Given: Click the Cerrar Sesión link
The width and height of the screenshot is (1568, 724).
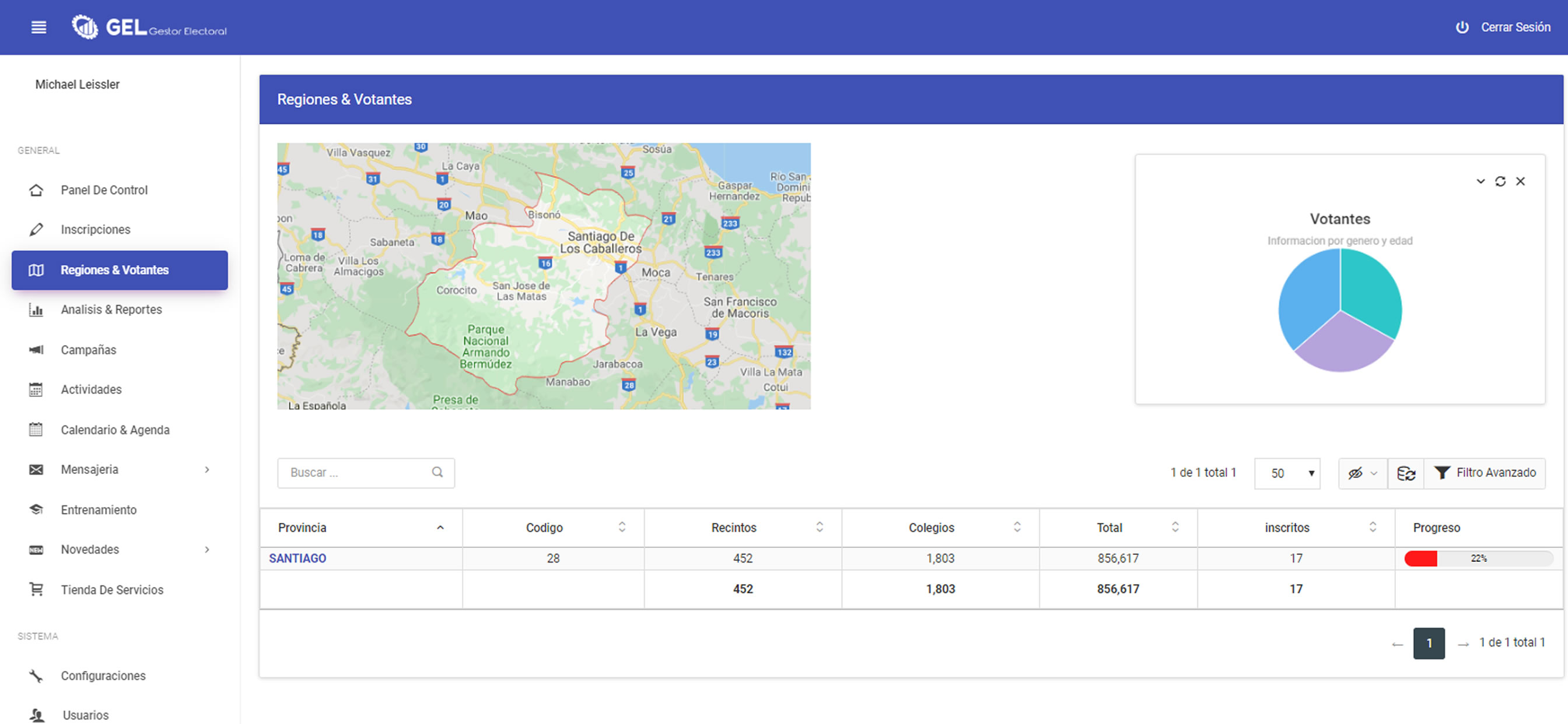Looking at the screenshot, I should 1515,27.
